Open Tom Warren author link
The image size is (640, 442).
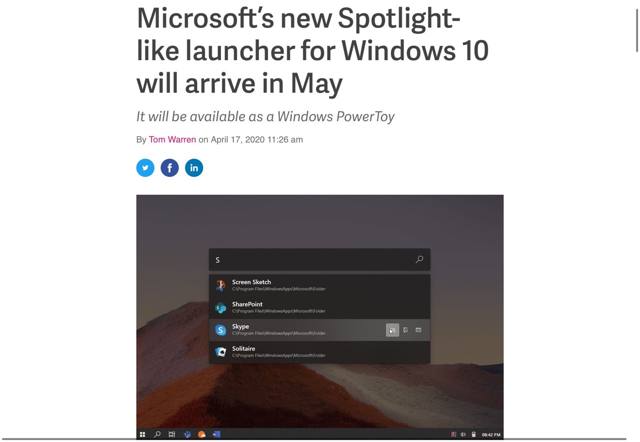click(172, 140)
